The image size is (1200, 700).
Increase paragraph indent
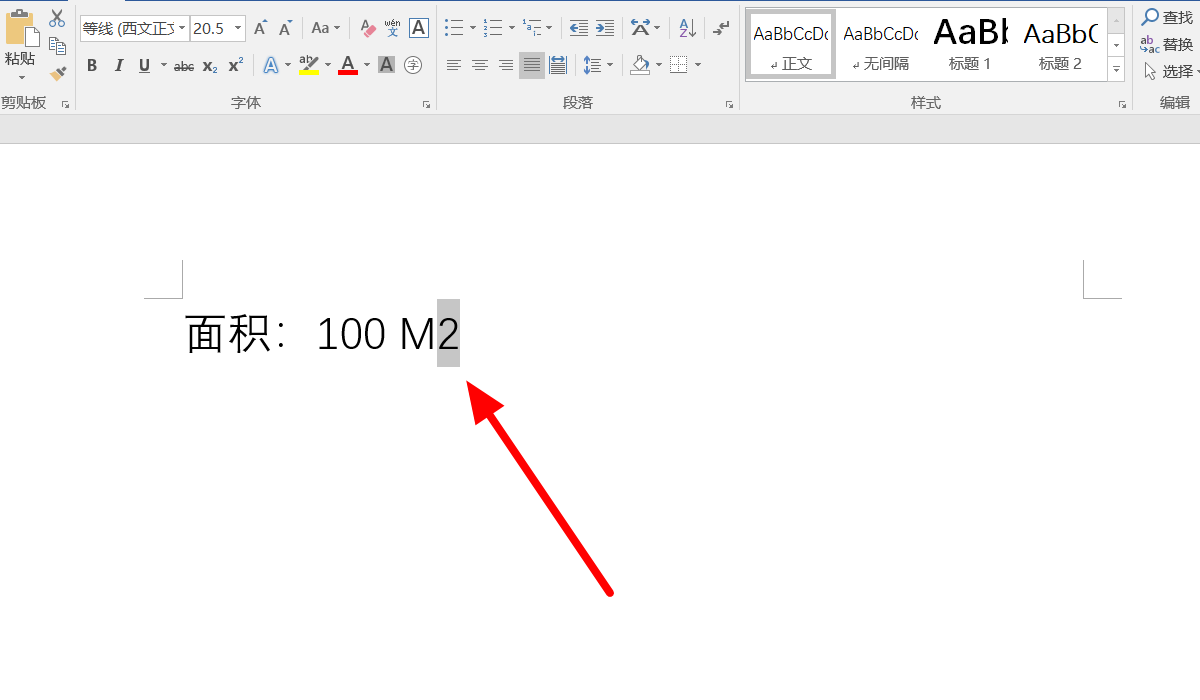604,28
